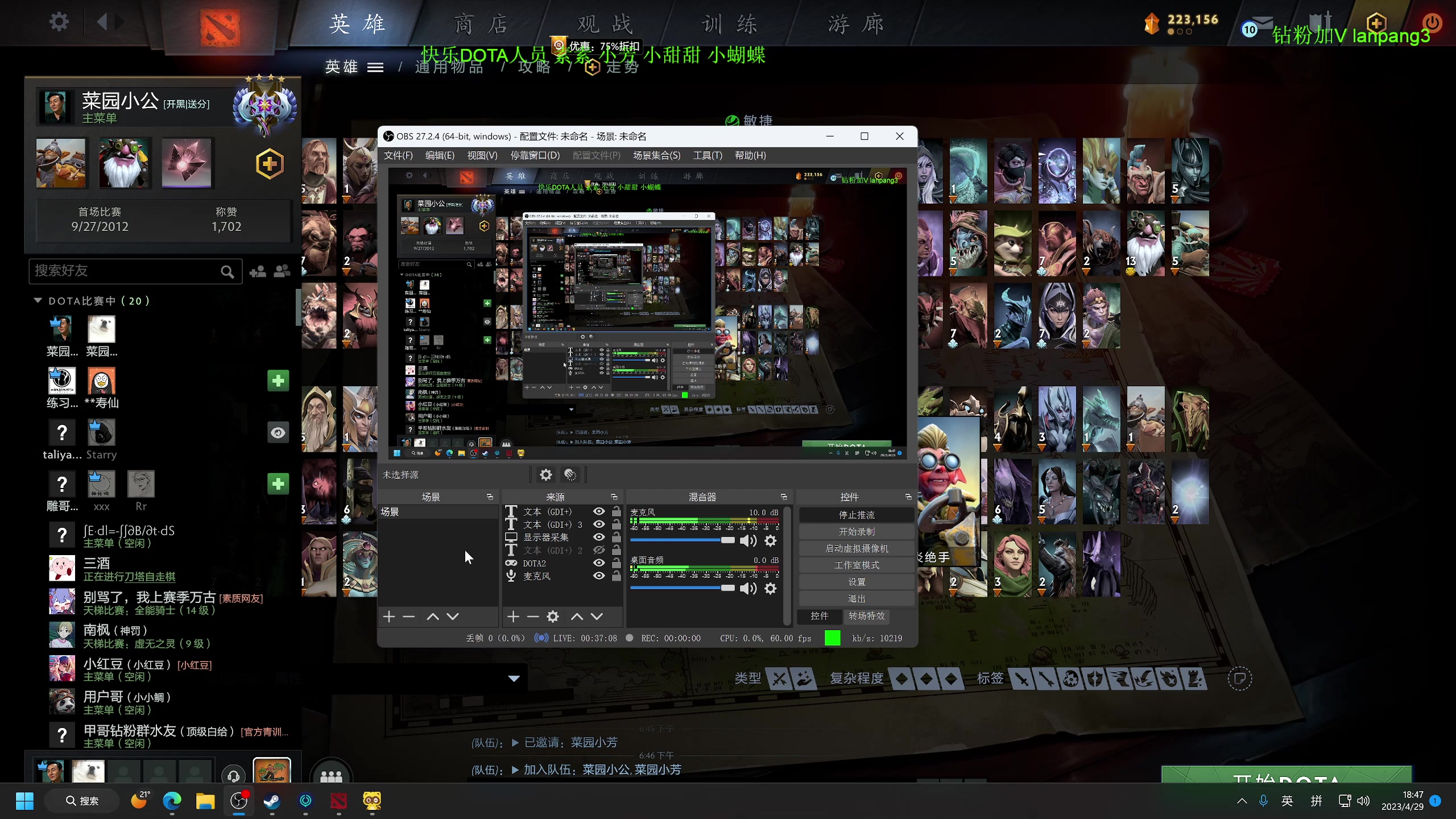Pop out the 场景 dock panel
1456x819 pixels.
[490, 497]
